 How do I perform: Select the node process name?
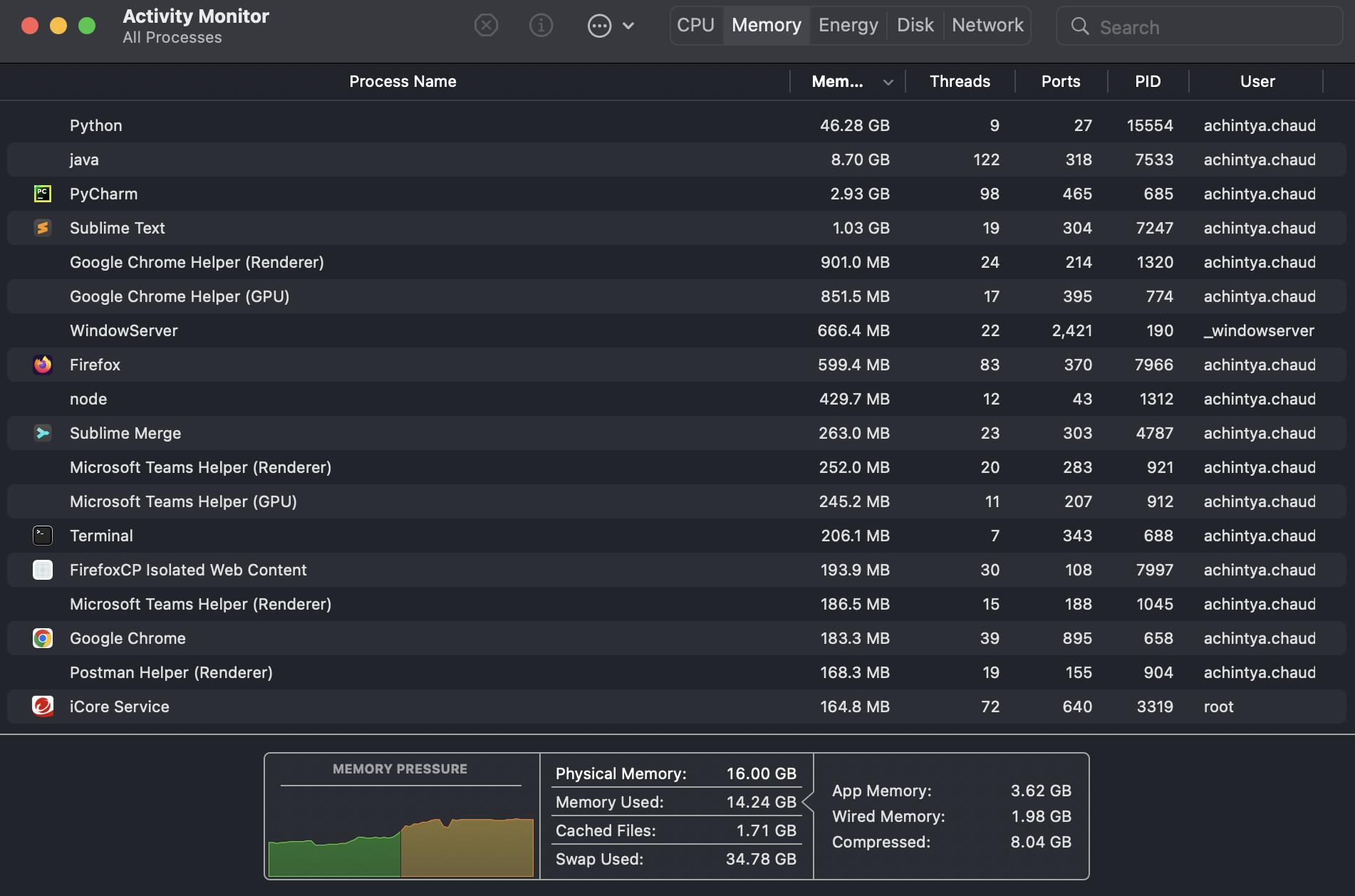(x=88, y=399)
